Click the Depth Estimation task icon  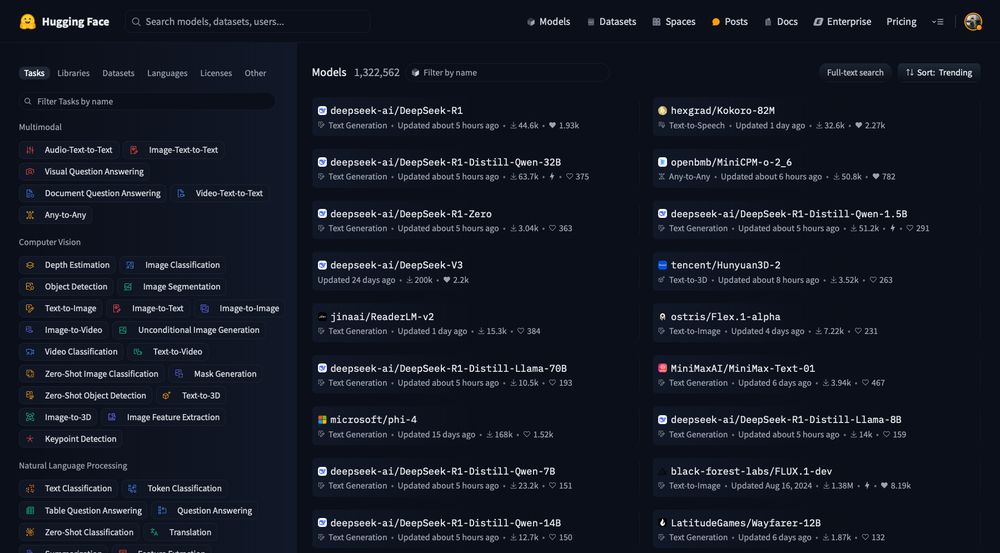(x=30, y=265)
